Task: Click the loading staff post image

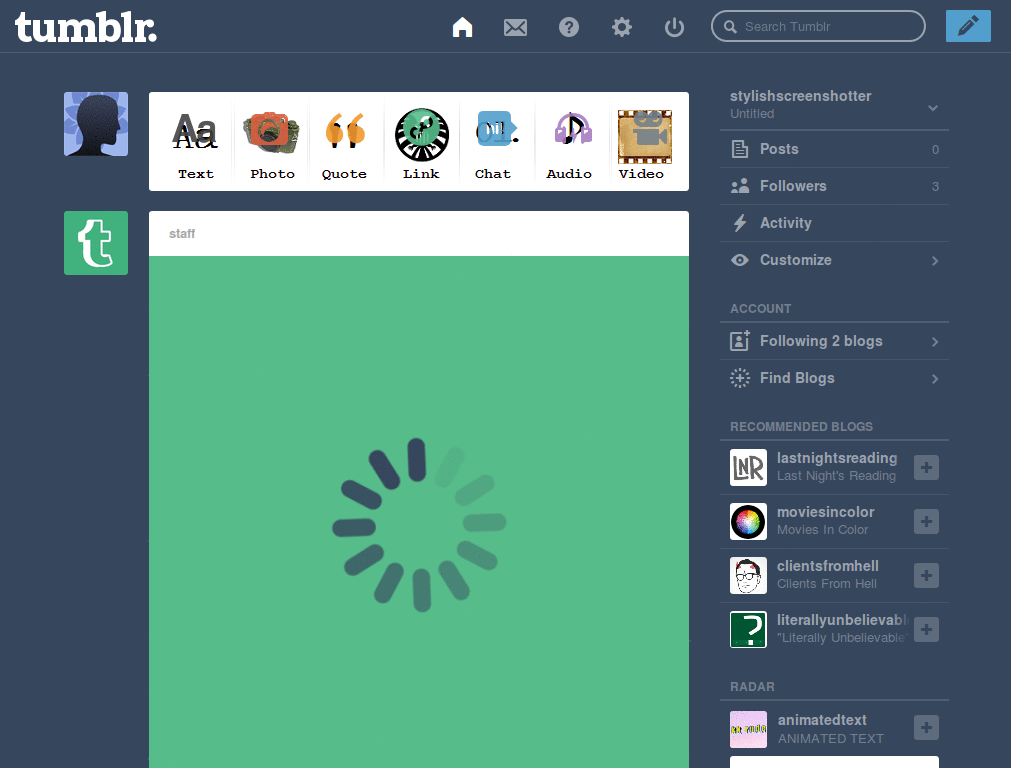Action: [x=419, y=512]
